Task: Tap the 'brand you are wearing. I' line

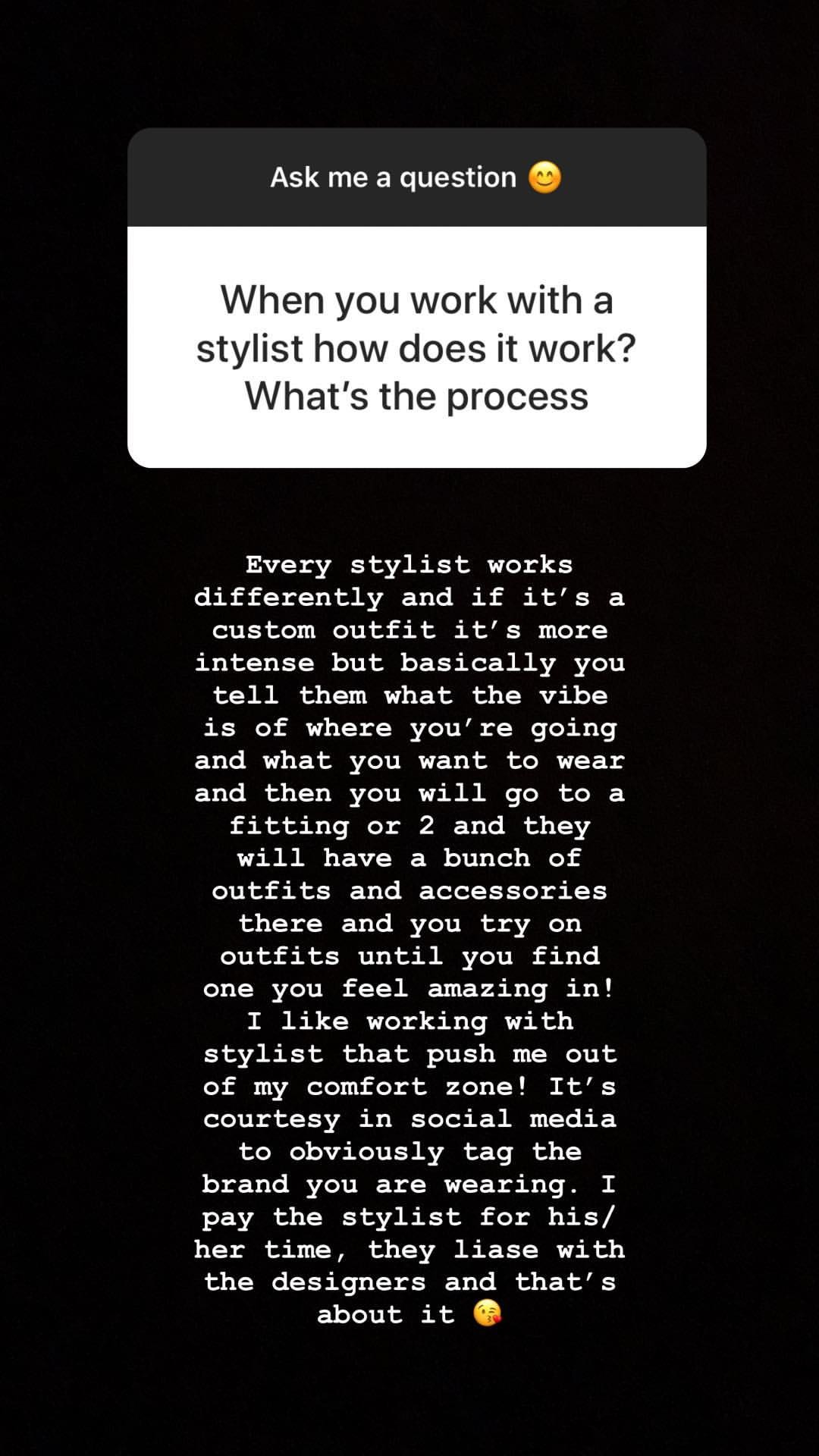Action: [409, 1185]
